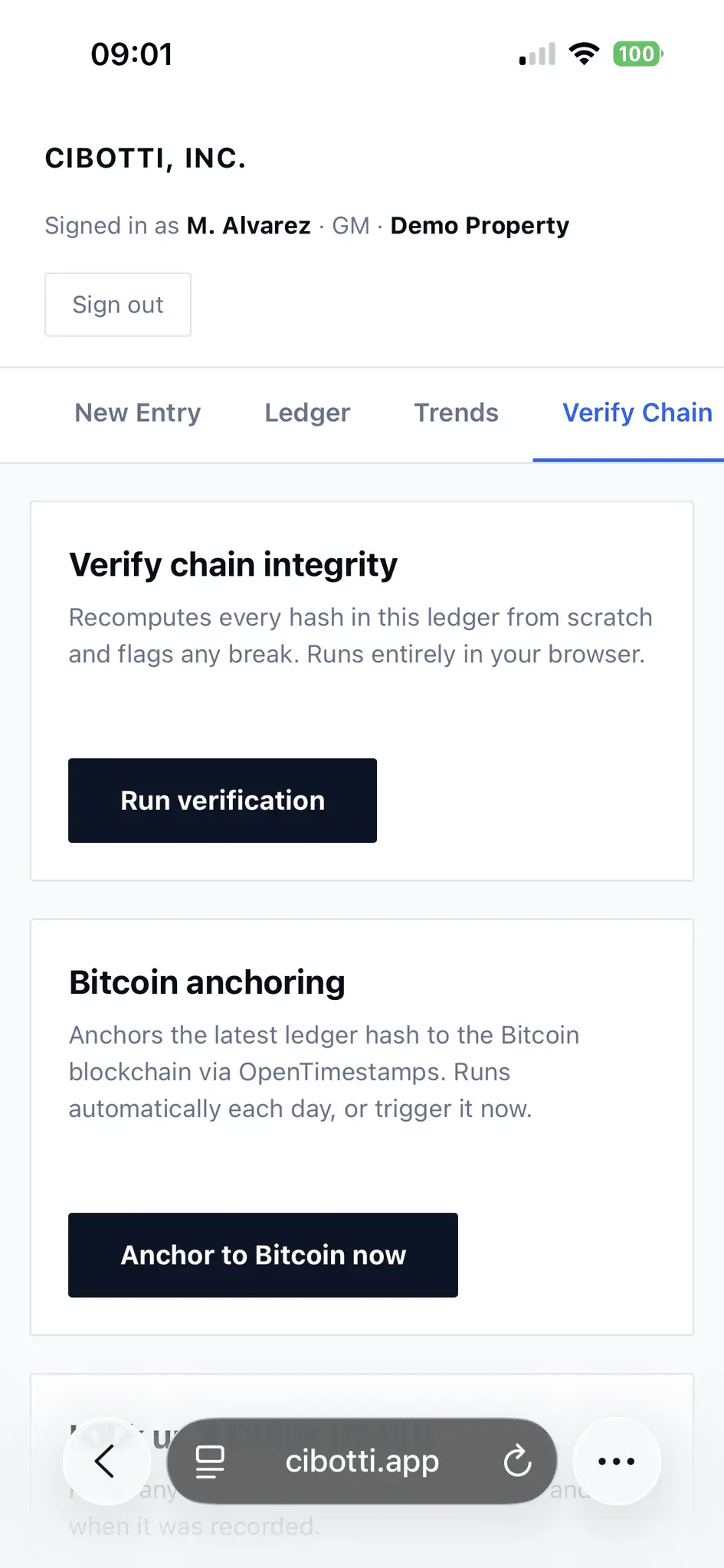The height and width of the screenshot is (1568, 724).
Task: Tap the cellular signal bars icon
Action: [537, 54]
